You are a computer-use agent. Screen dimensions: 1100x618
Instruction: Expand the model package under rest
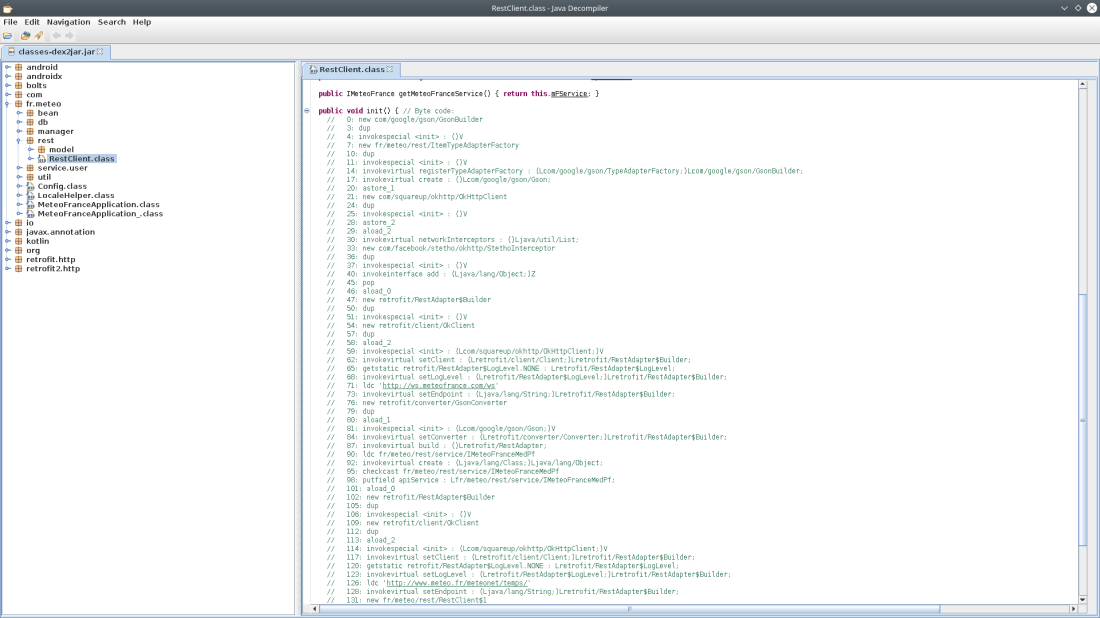(30, 150)
